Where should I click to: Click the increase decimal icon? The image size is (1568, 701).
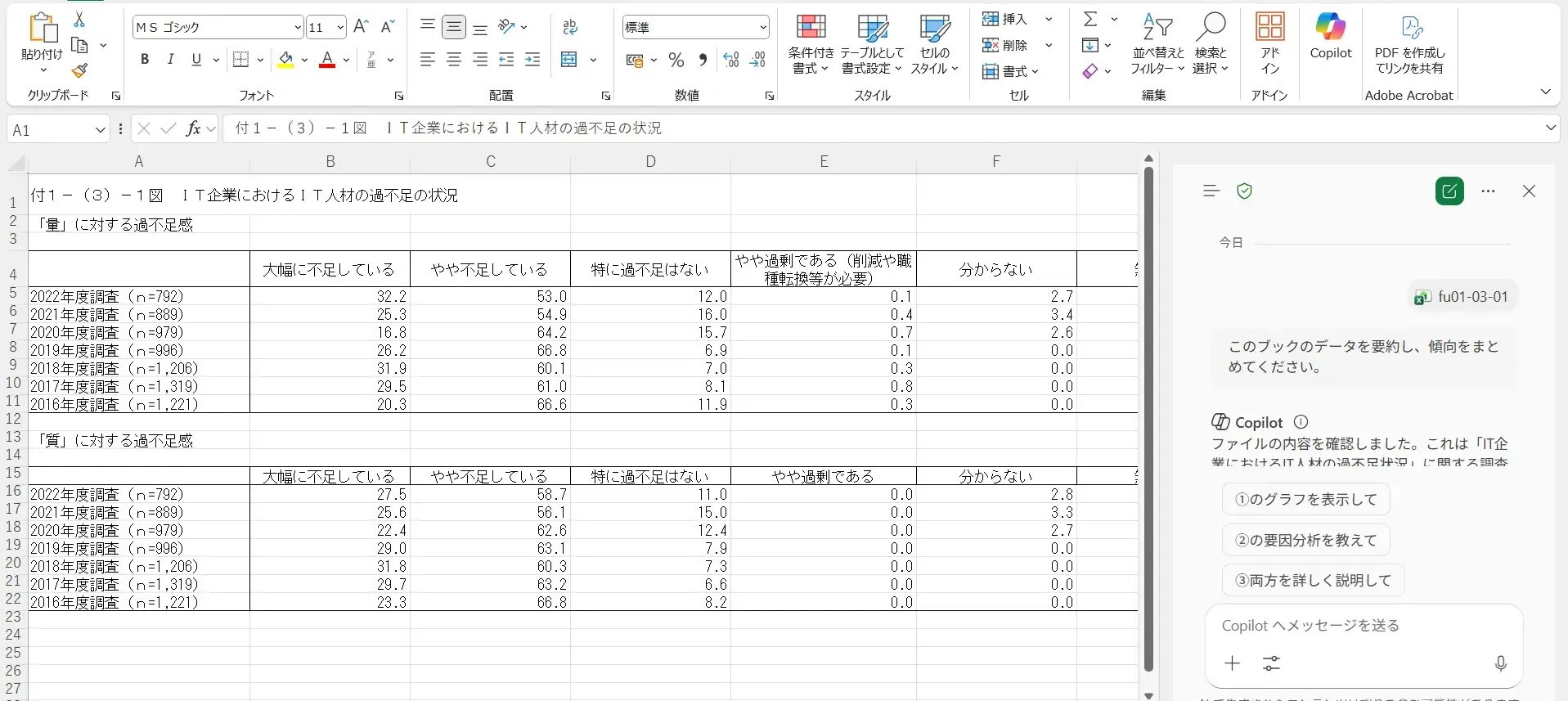click(731, 60)
